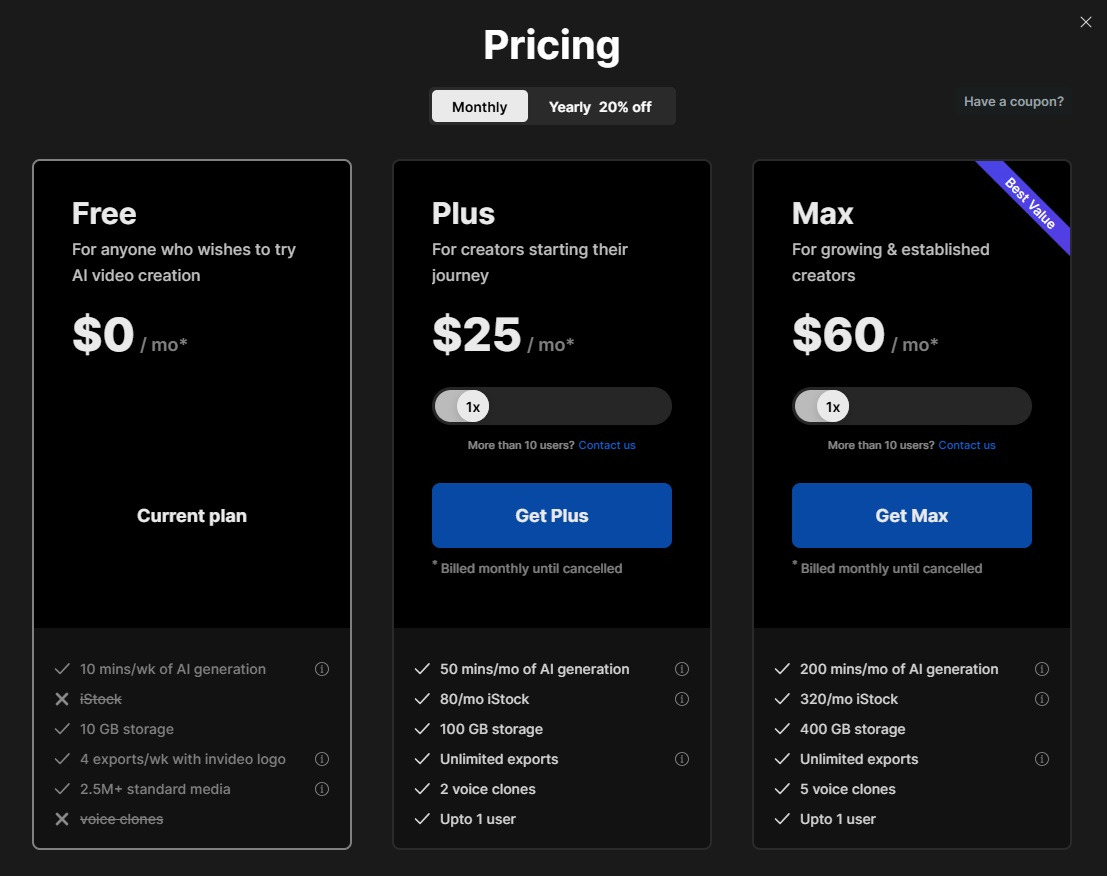The width and height of the screenshot is (1107, 876).
Task: Click the Plus plan 1x user slider
Action: [473, 407]
